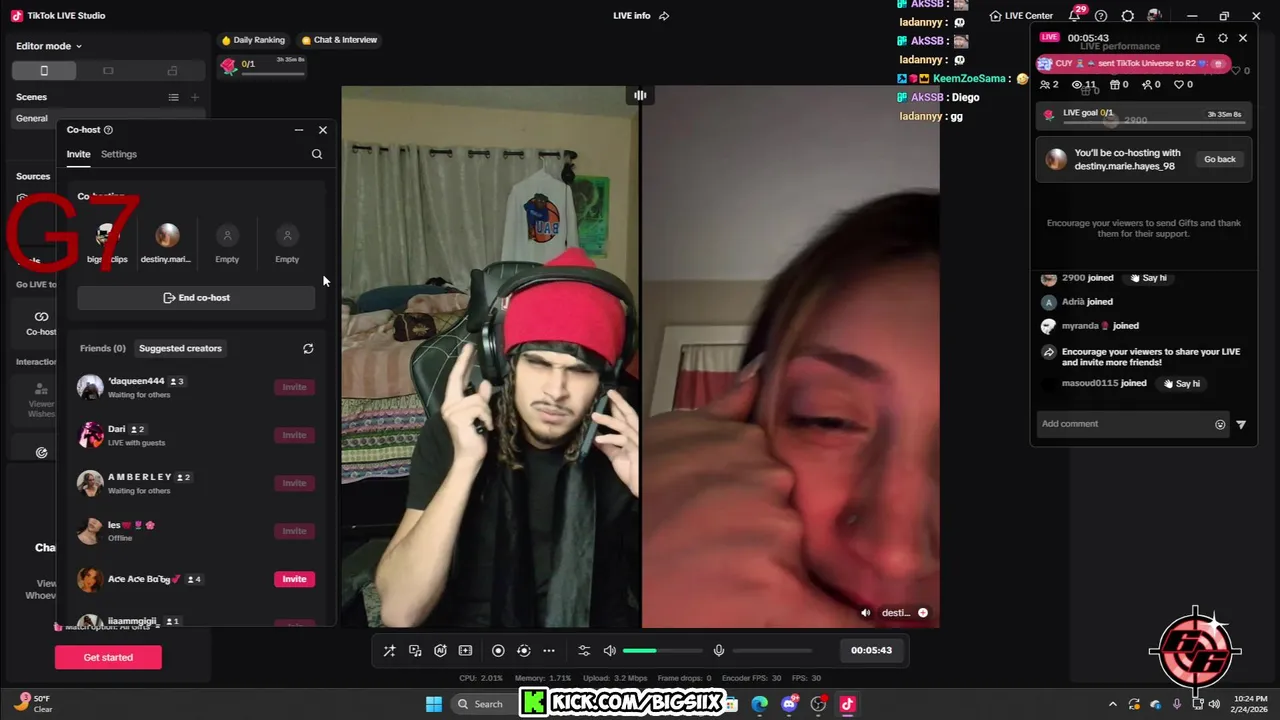Add a new scene with plus icon

coord(195,97)
